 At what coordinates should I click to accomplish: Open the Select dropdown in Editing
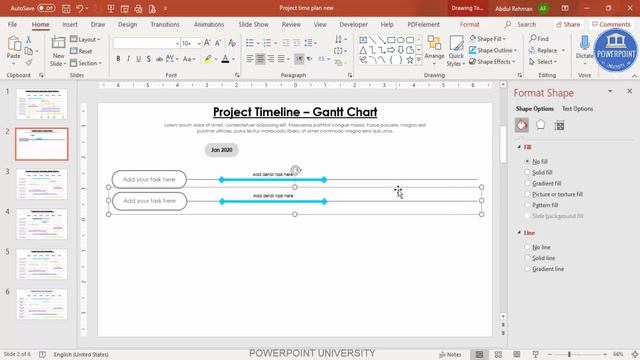pyautogui.click(x=543, y=62)
